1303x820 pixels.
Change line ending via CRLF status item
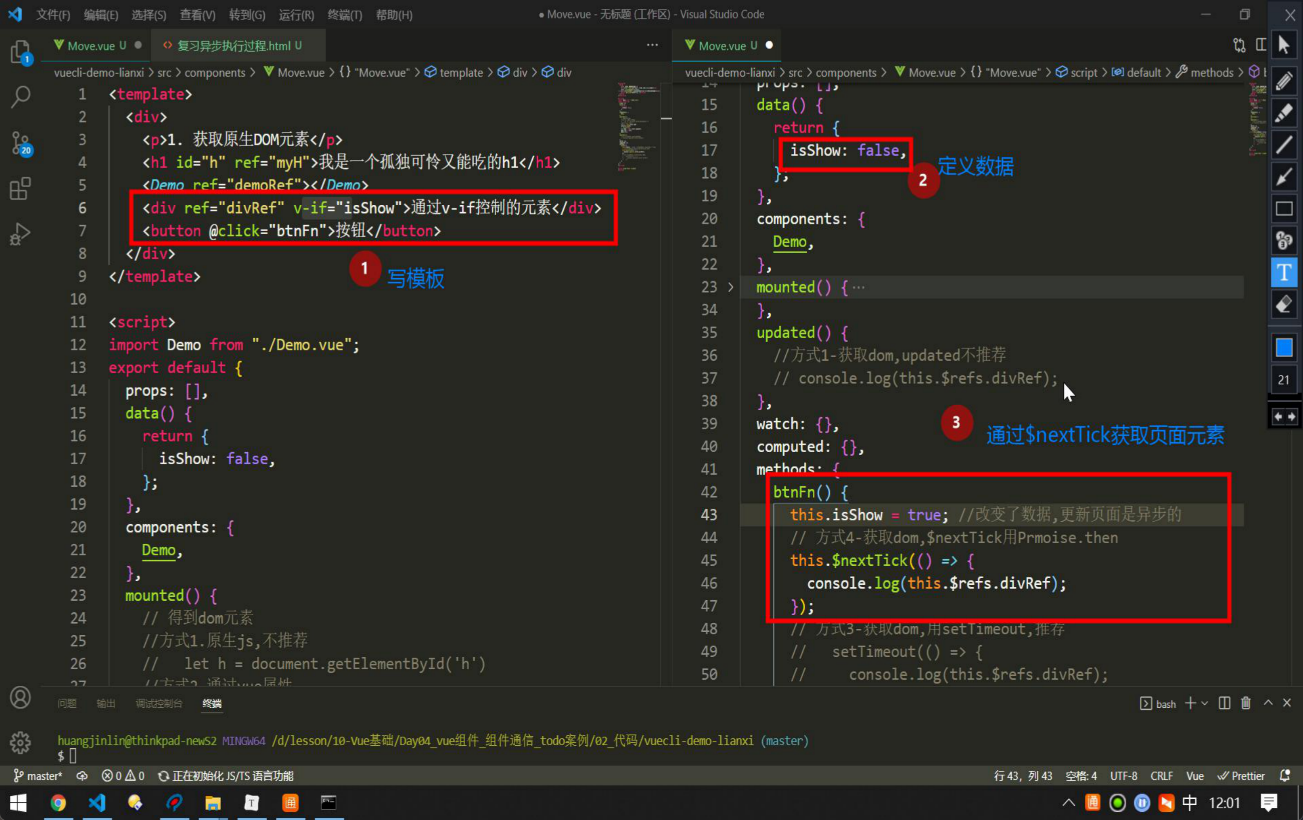coord(1162,776)
